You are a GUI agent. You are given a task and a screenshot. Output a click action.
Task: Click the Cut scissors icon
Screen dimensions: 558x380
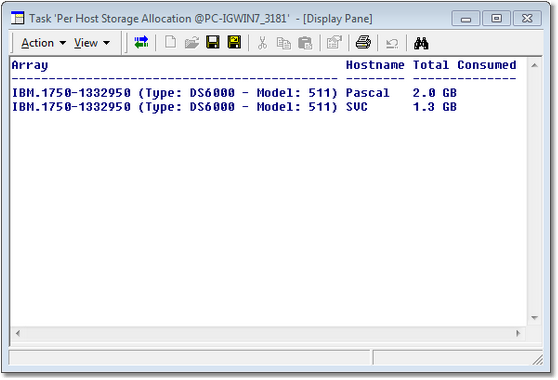pos(262,43)
